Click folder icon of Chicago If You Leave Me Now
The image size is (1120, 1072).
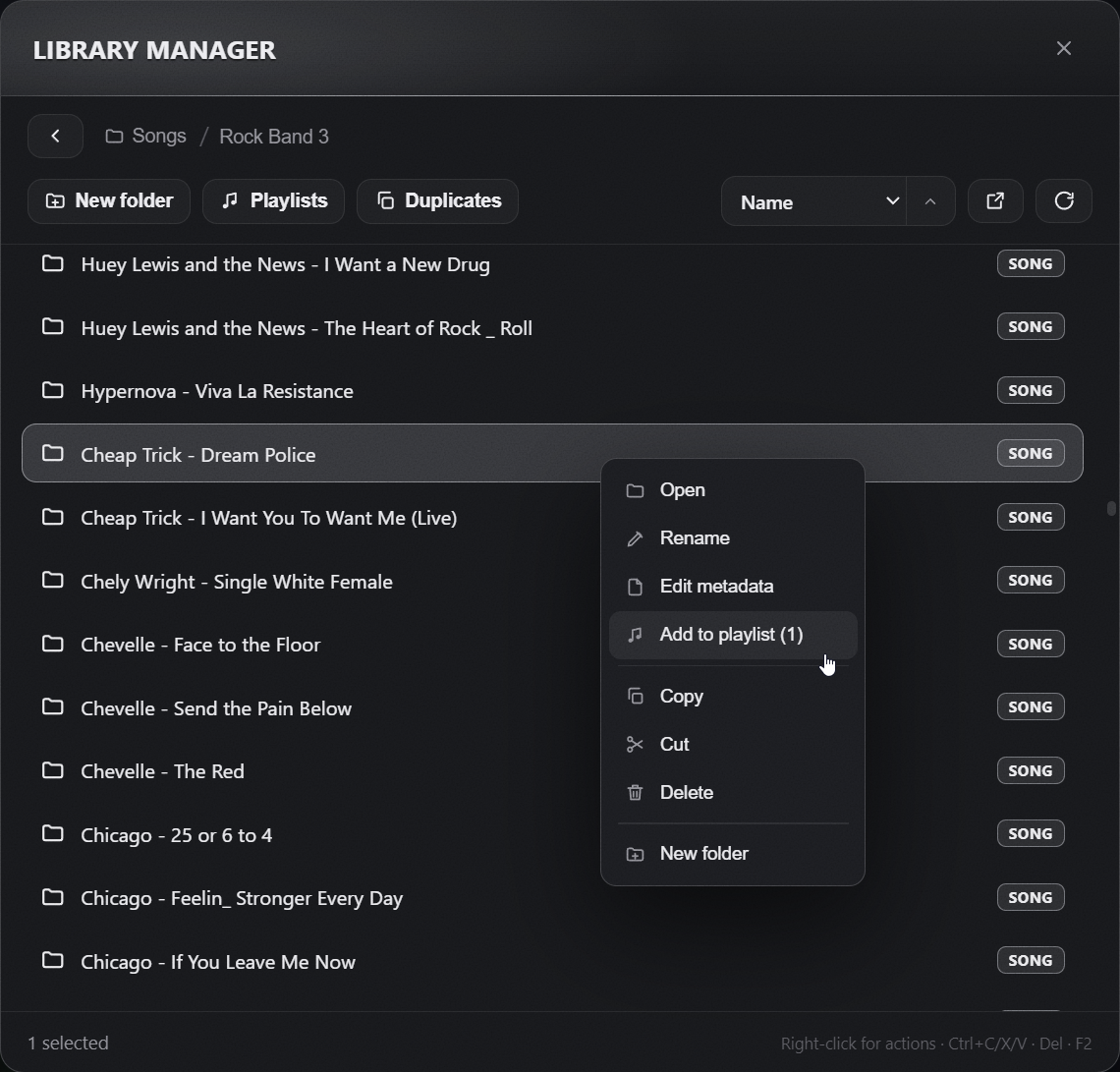coord(53,960)
